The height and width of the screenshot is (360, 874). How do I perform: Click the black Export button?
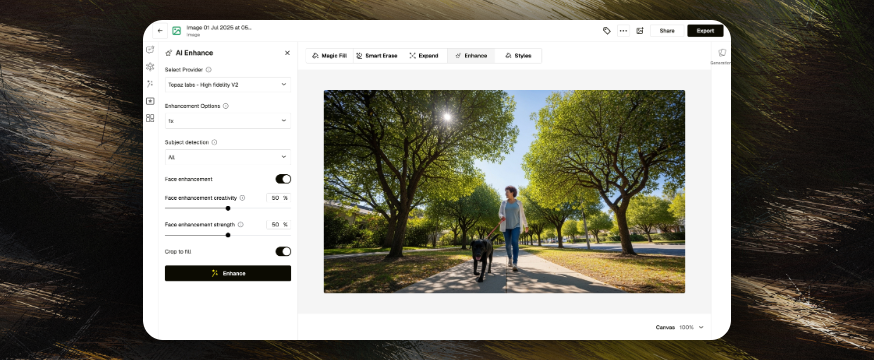click(705, 31)
